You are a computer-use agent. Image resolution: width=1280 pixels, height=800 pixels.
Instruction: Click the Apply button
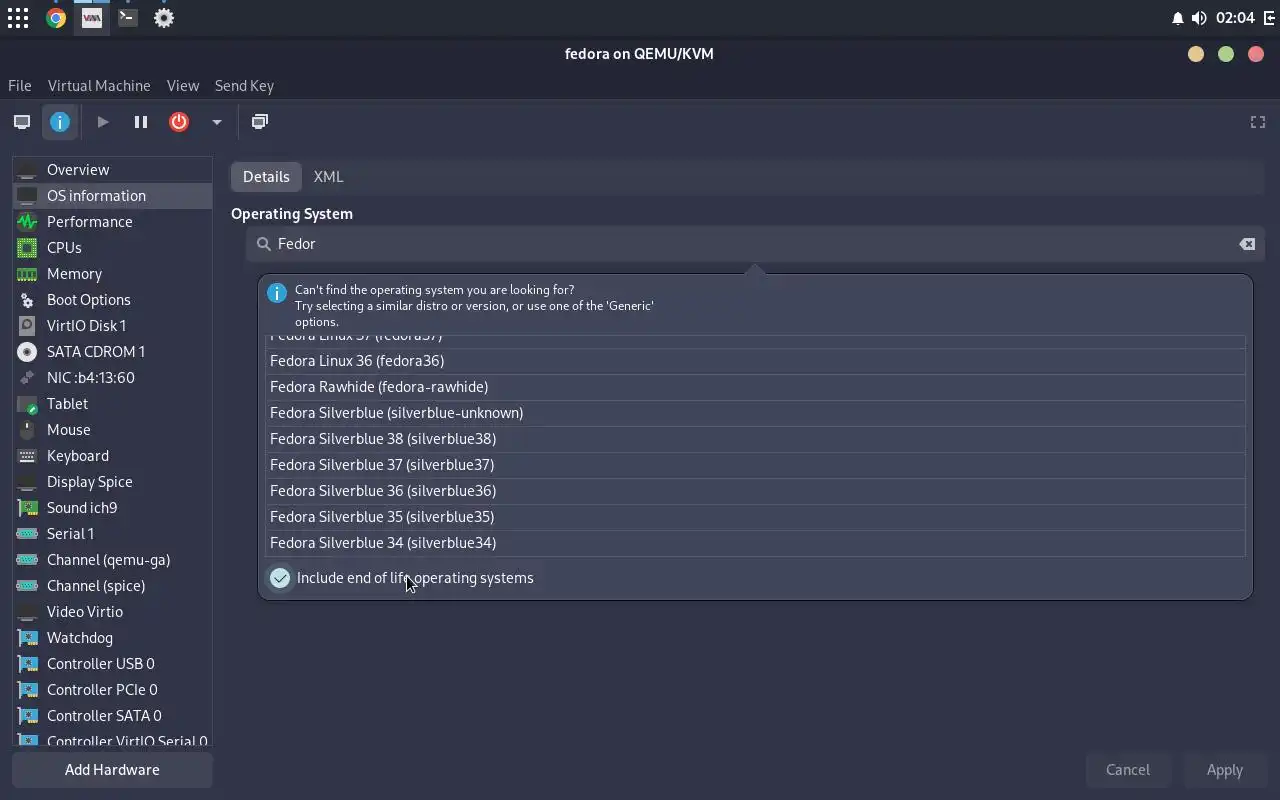1224,770
